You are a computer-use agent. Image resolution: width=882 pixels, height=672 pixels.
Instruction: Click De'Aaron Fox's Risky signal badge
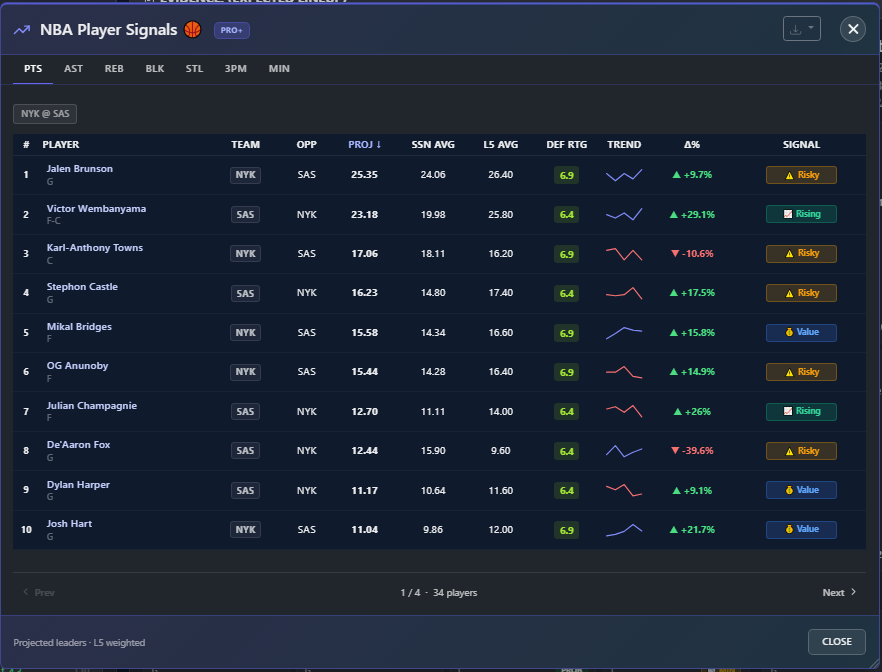(x=801, y=450)
